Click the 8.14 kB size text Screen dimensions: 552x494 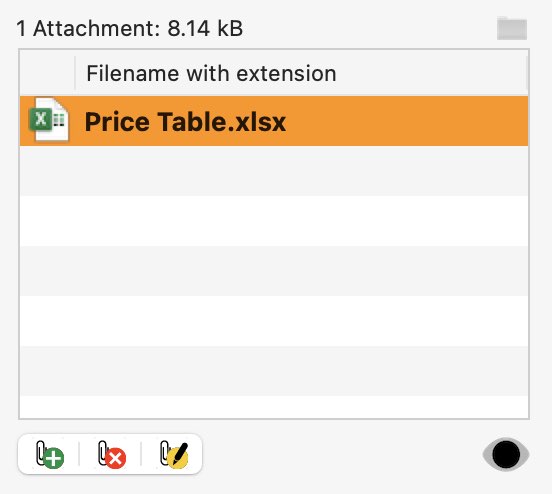click(205, 28)
